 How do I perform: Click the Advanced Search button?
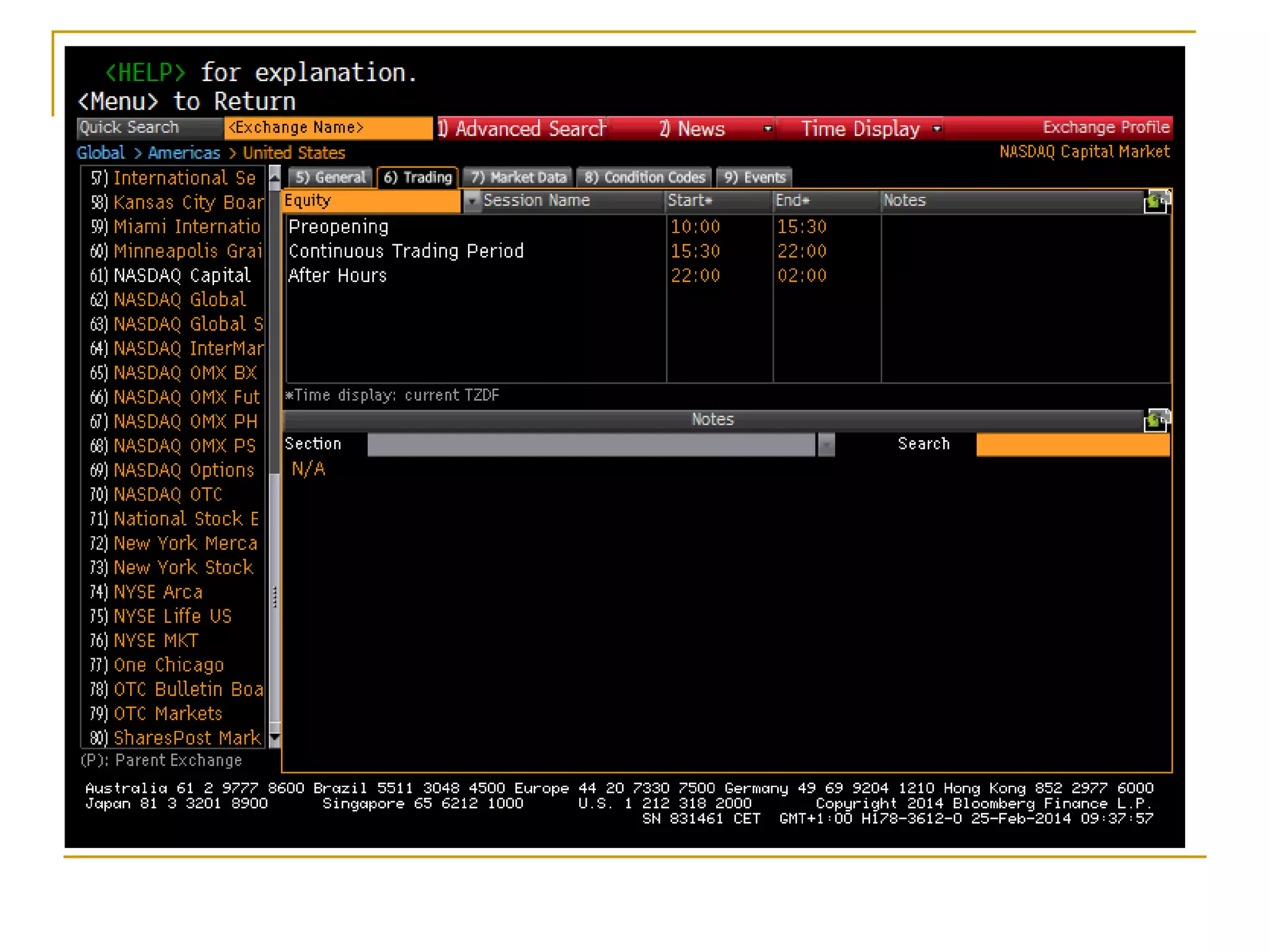[522, 128]
